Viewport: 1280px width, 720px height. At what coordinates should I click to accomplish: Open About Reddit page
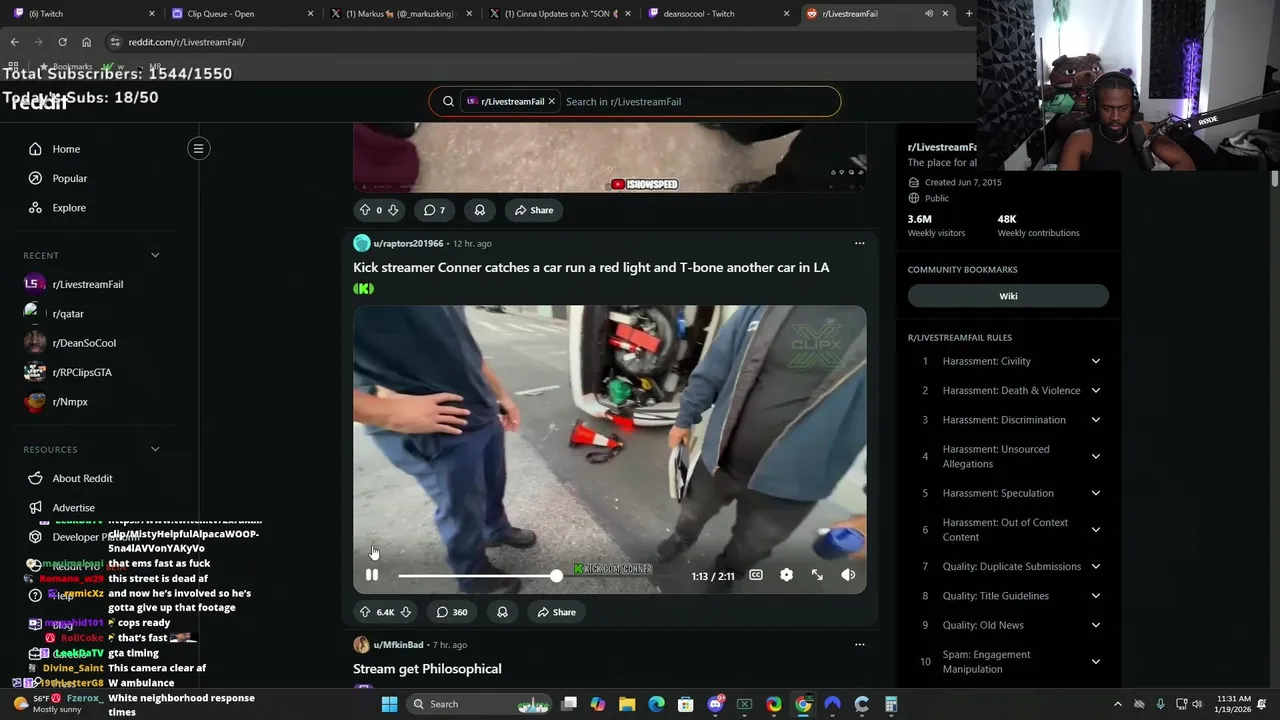pos(82,478)
